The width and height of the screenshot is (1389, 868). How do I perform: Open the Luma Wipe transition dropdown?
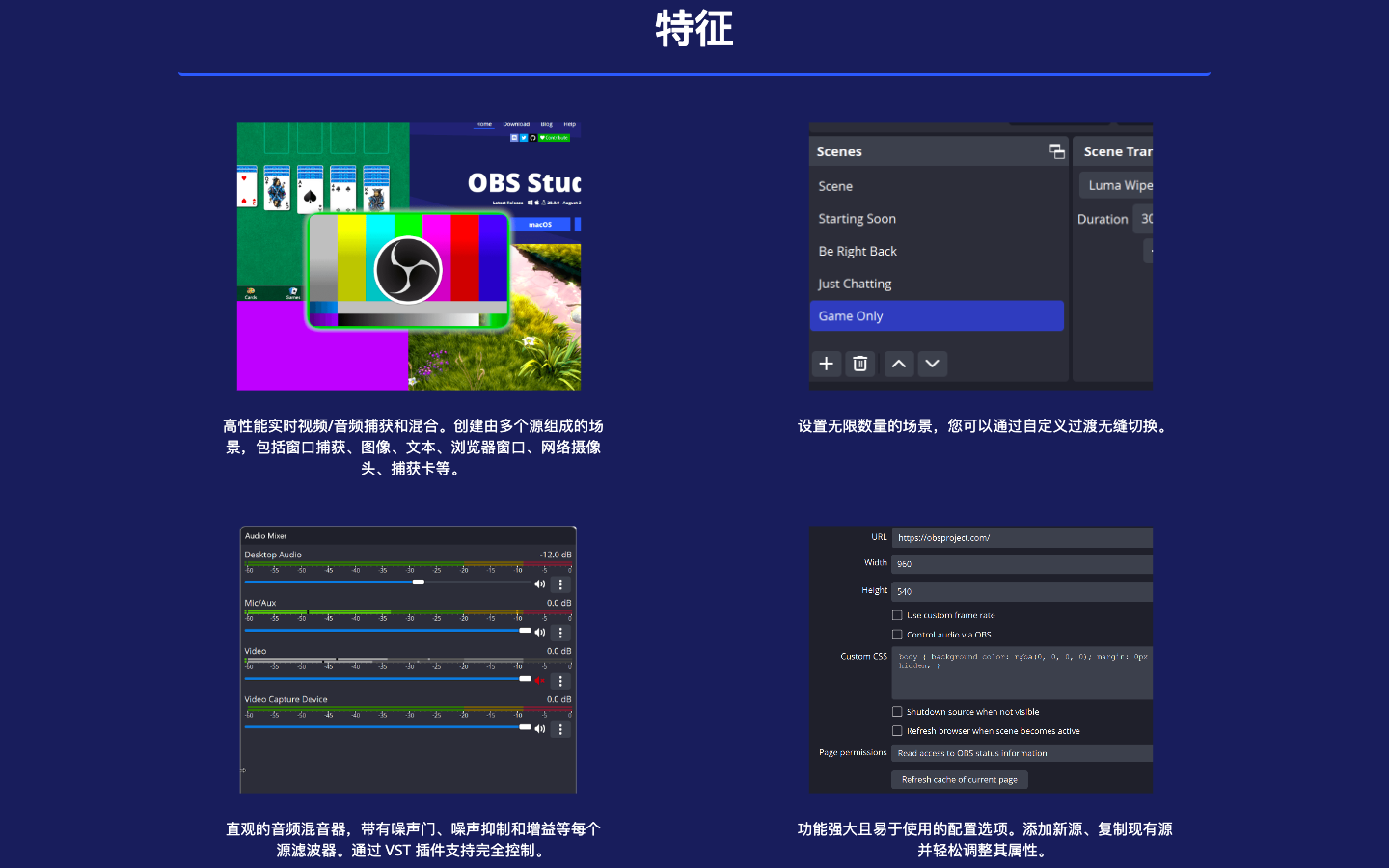(1119, 185)
